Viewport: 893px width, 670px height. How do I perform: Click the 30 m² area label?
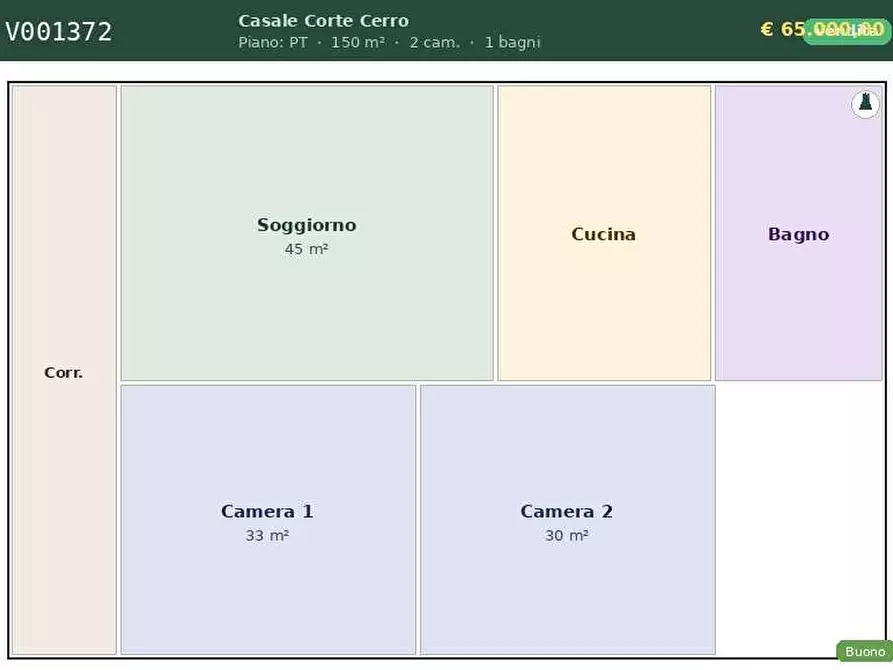click(x=566, y=536)
